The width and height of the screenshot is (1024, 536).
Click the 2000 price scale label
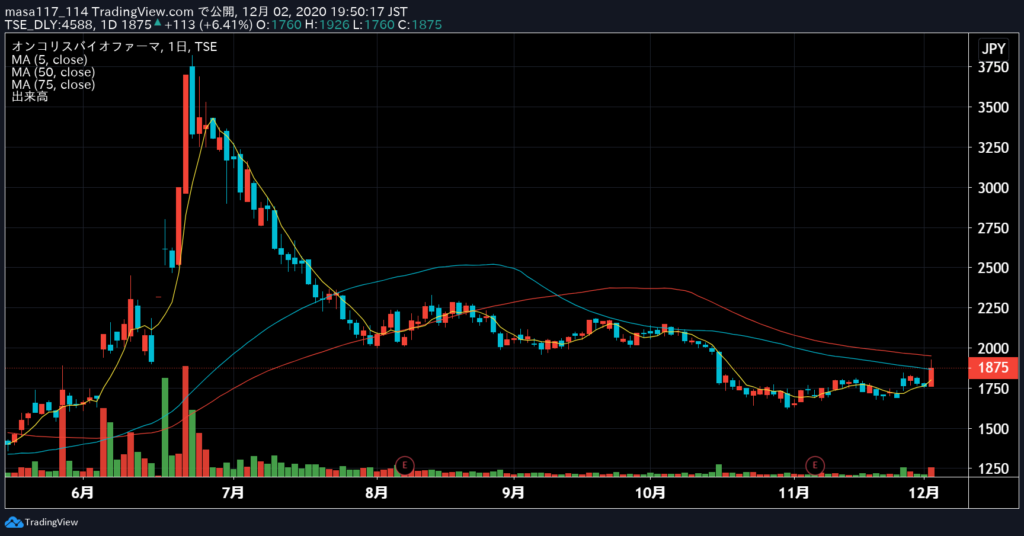(993, 348)
